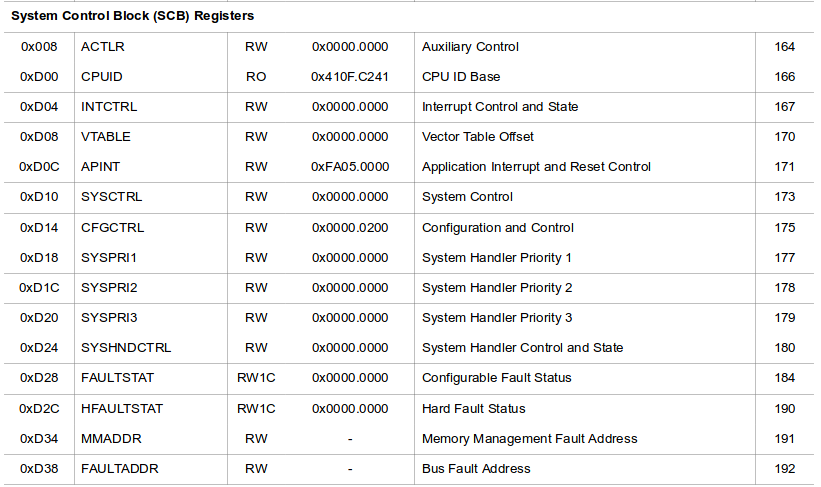The height and width of the screenshot is (487, 821).
Task: Select the SYSHNDCTRL register name
Action: [126, 348]
